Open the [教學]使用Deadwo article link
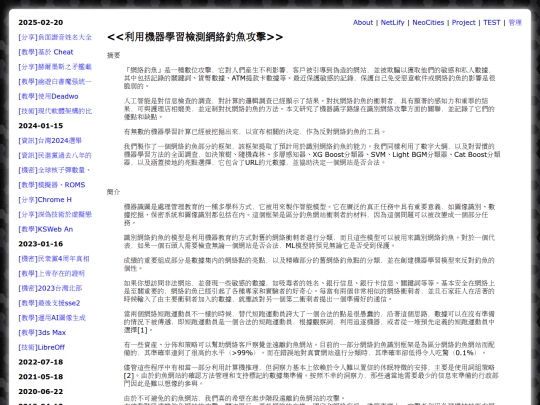The image size is (540, 405). click(48, 96)
